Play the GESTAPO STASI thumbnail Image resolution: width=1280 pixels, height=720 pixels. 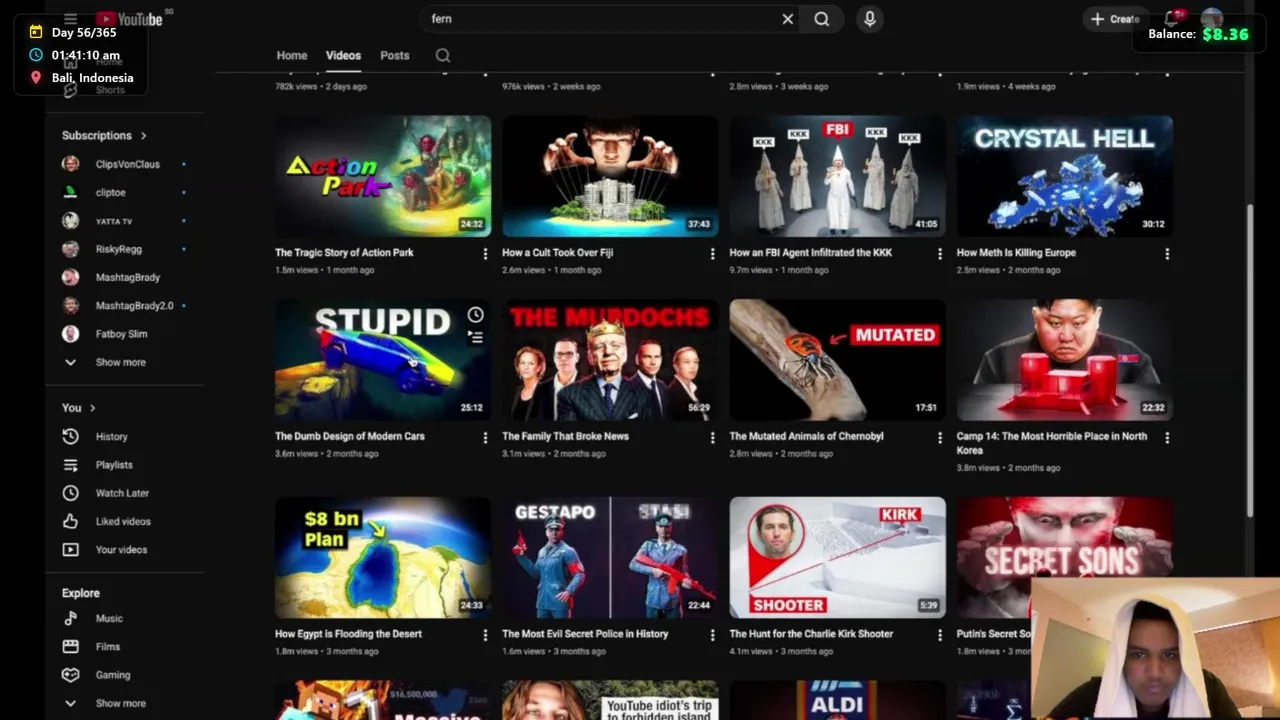610,558
